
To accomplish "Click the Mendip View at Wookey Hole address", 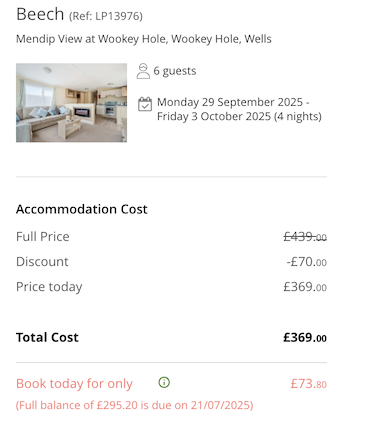I will [144, 39].
